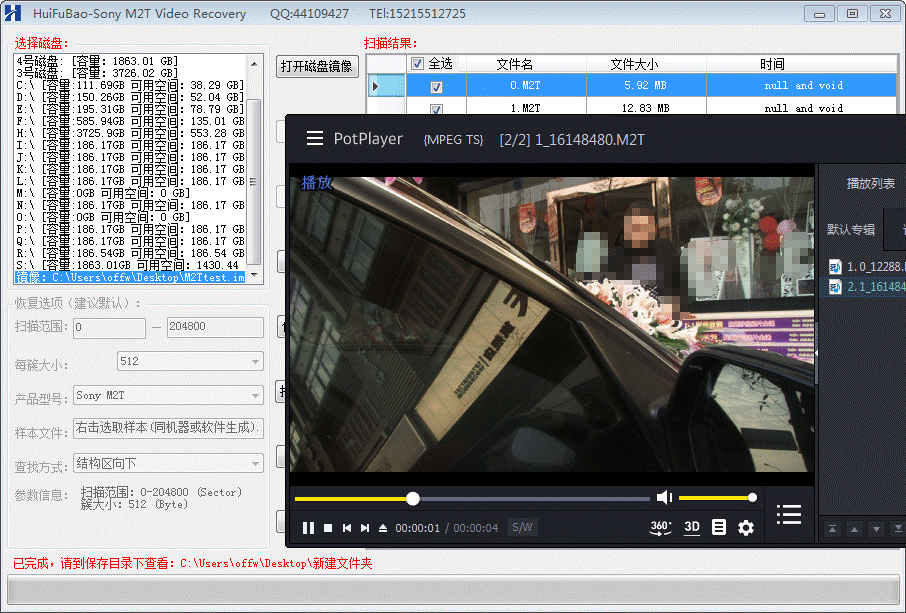Select drive C:\ in the disk list

(x=130, y=85)
